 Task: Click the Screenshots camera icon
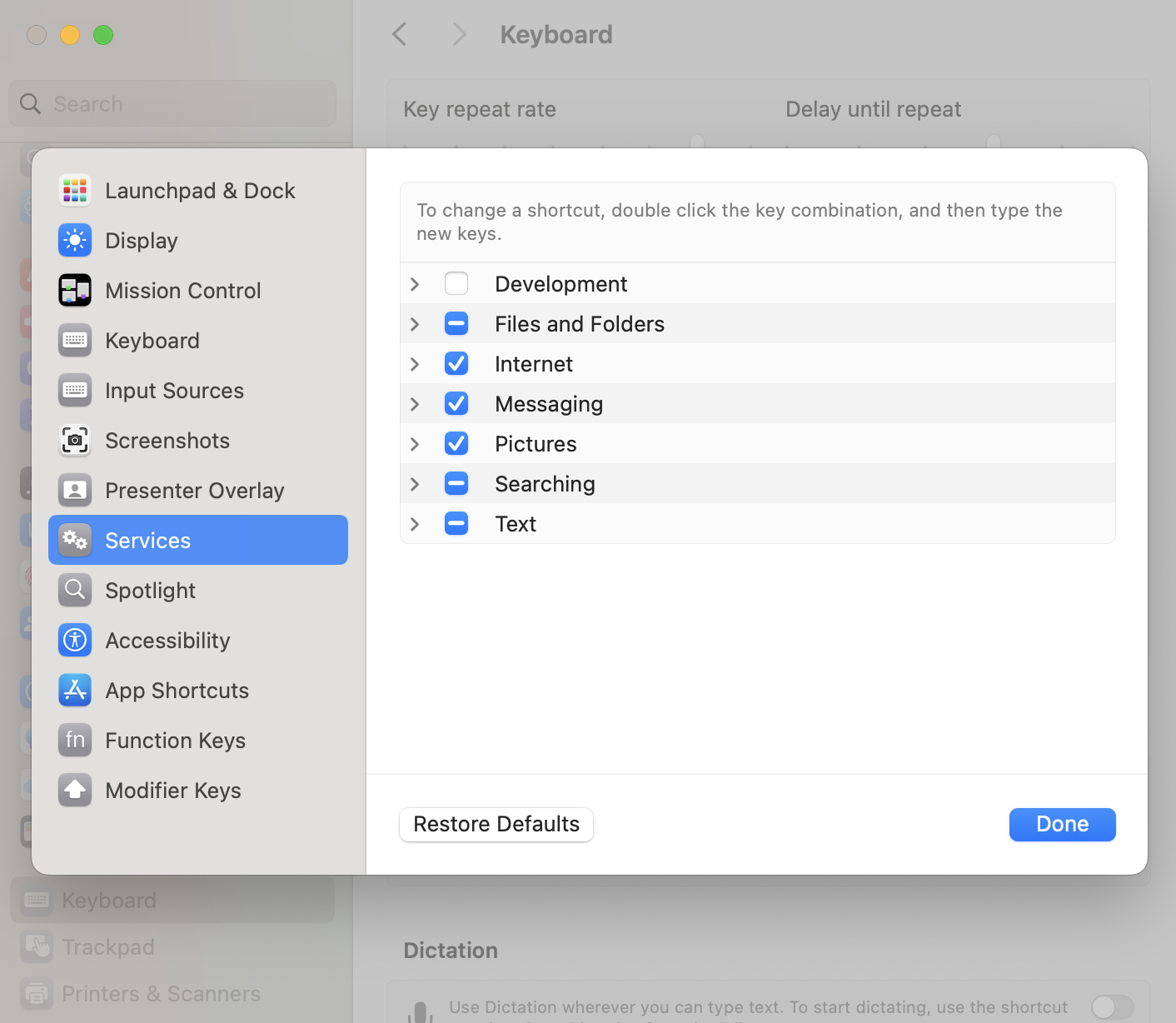point(75,440)
